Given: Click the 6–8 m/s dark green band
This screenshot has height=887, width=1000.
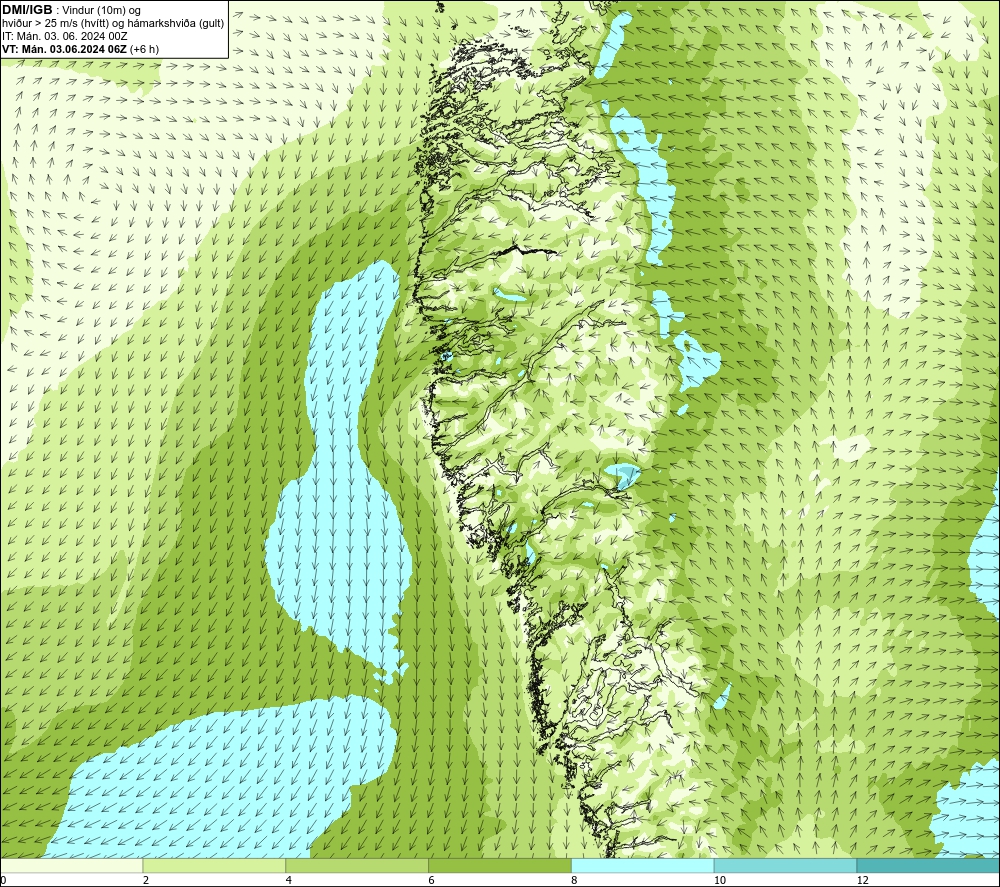Looking at the screenshot, I should pyautogui.click(x=500, y=865).
